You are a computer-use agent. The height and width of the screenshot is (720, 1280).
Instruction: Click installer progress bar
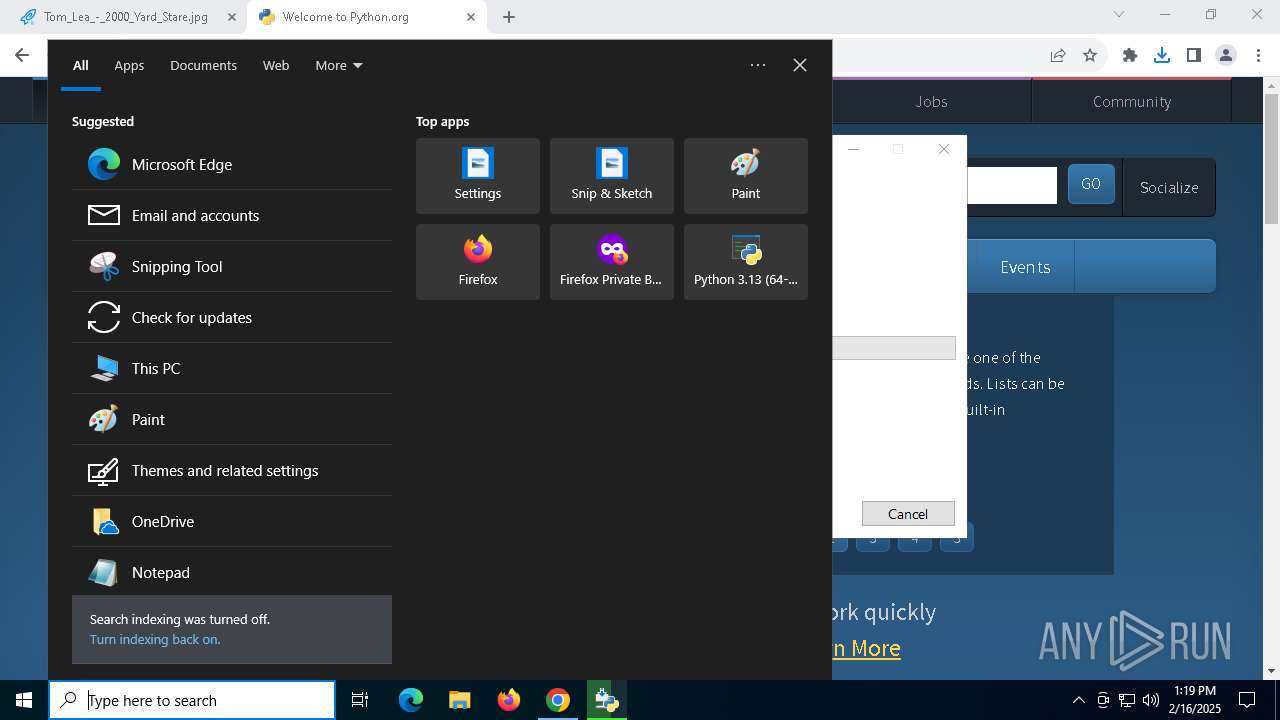894,348
